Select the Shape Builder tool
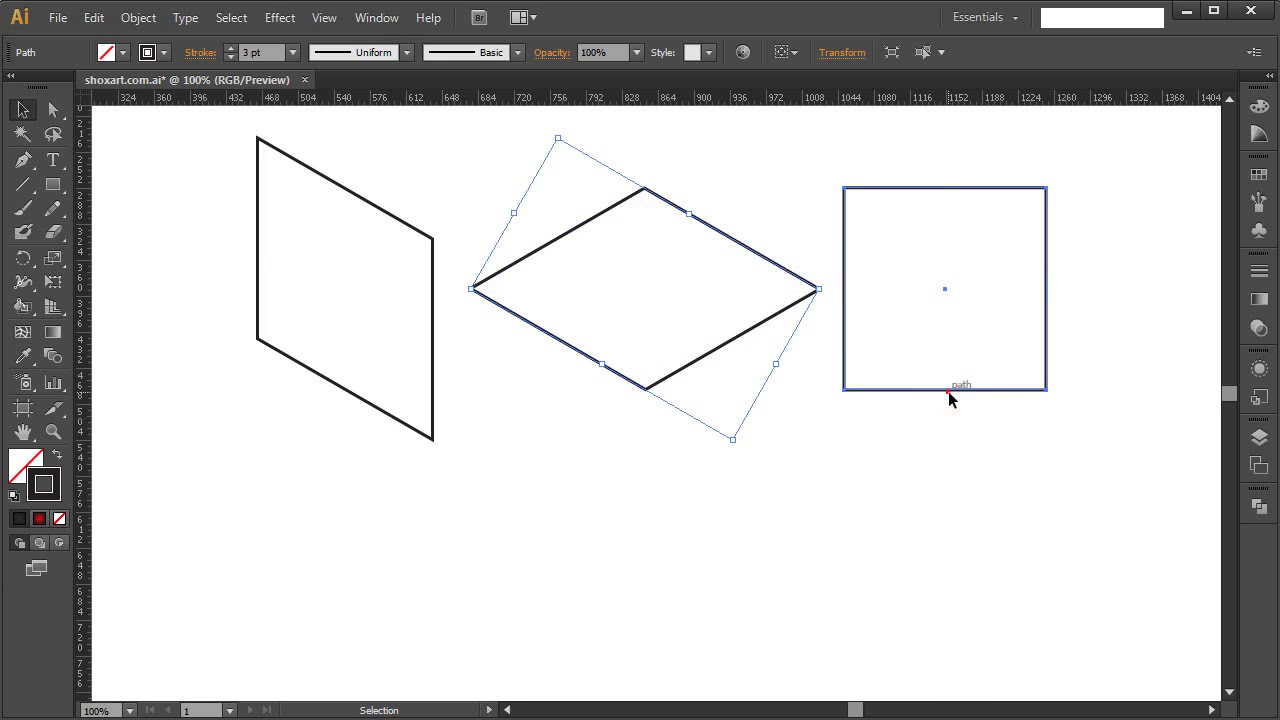The width and height of the screenshot is (1280, 720). point(23,307)
